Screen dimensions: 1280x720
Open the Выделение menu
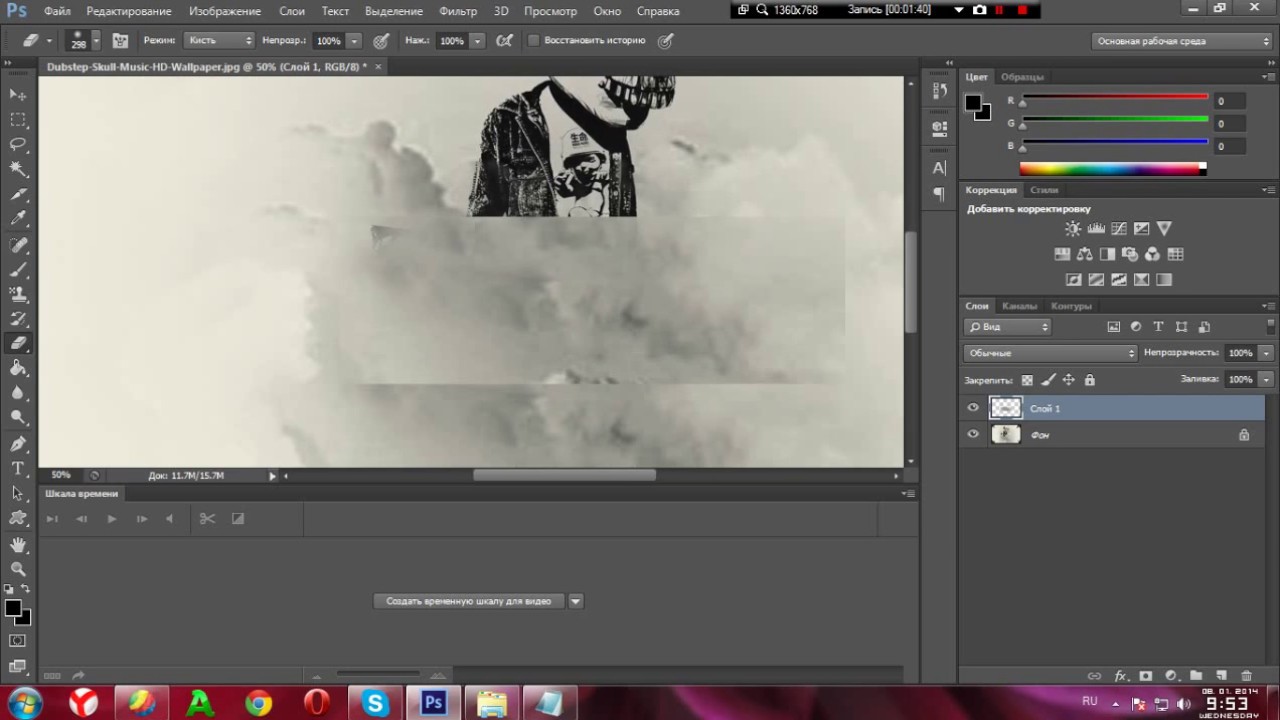(x=393, y=11)
